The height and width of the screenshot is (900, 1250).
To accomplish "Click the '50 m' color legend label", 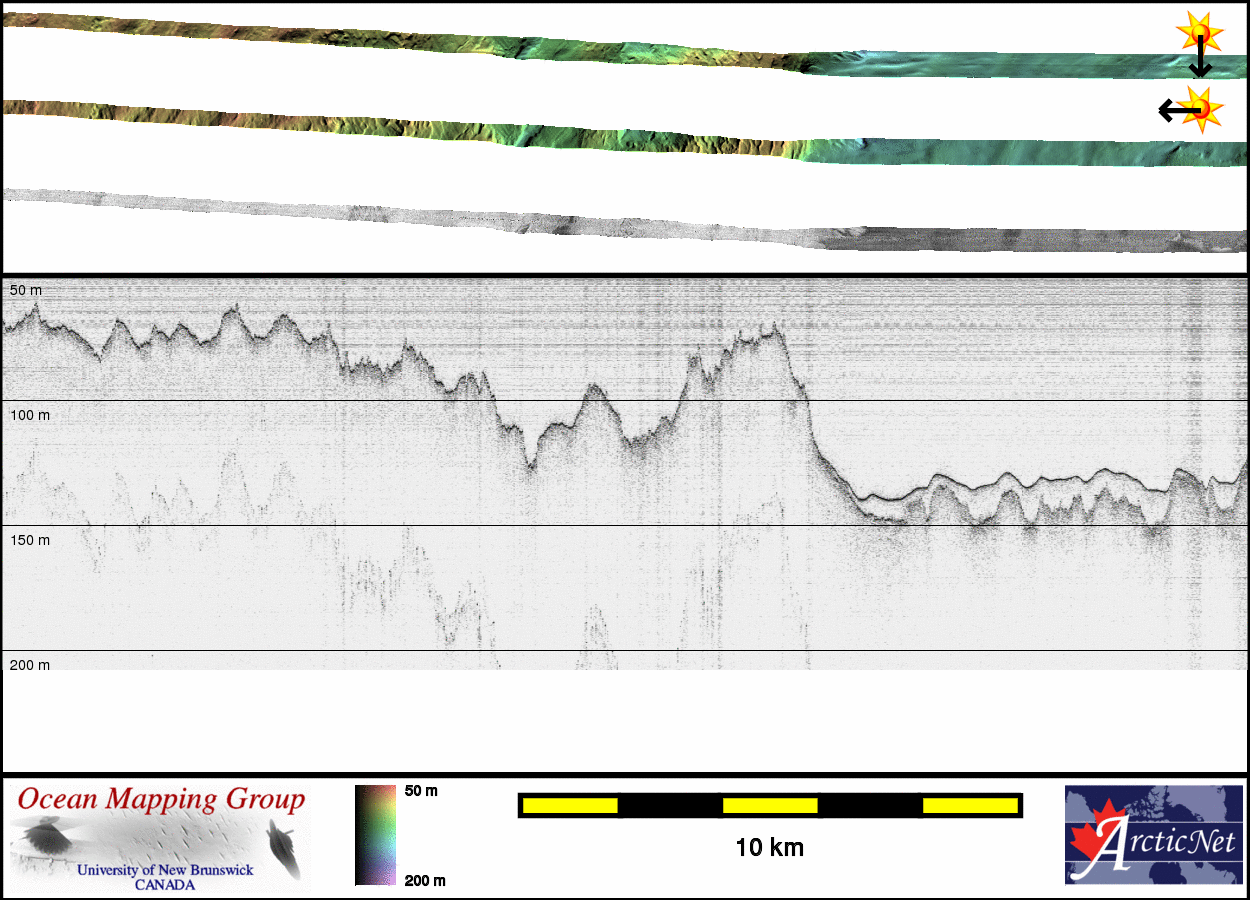I will (x=421, y=791).
